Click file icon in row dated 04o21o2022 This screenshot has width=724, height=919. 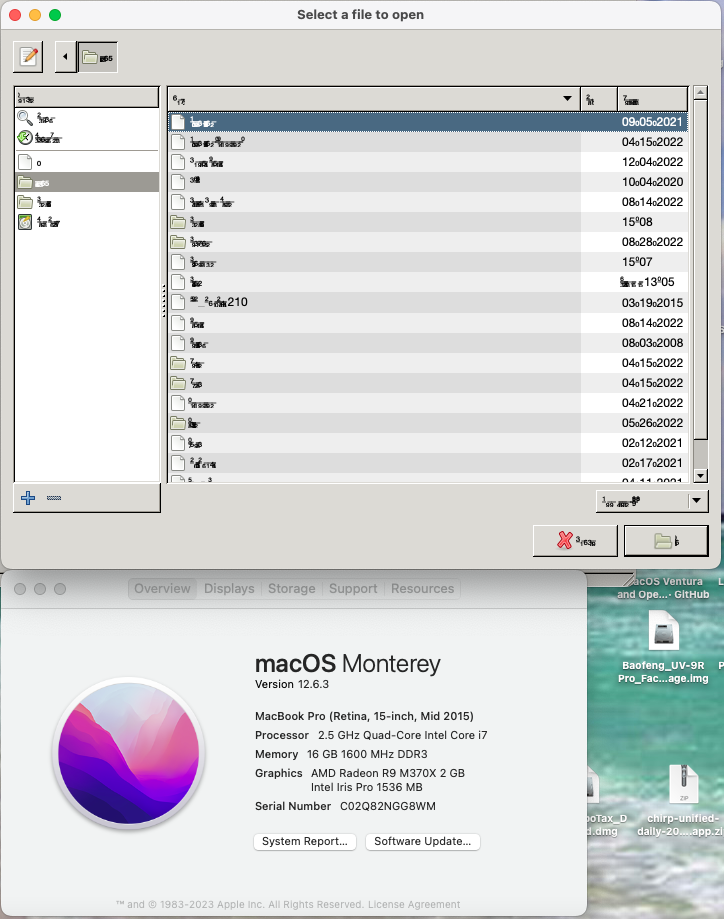click(178, 403)
